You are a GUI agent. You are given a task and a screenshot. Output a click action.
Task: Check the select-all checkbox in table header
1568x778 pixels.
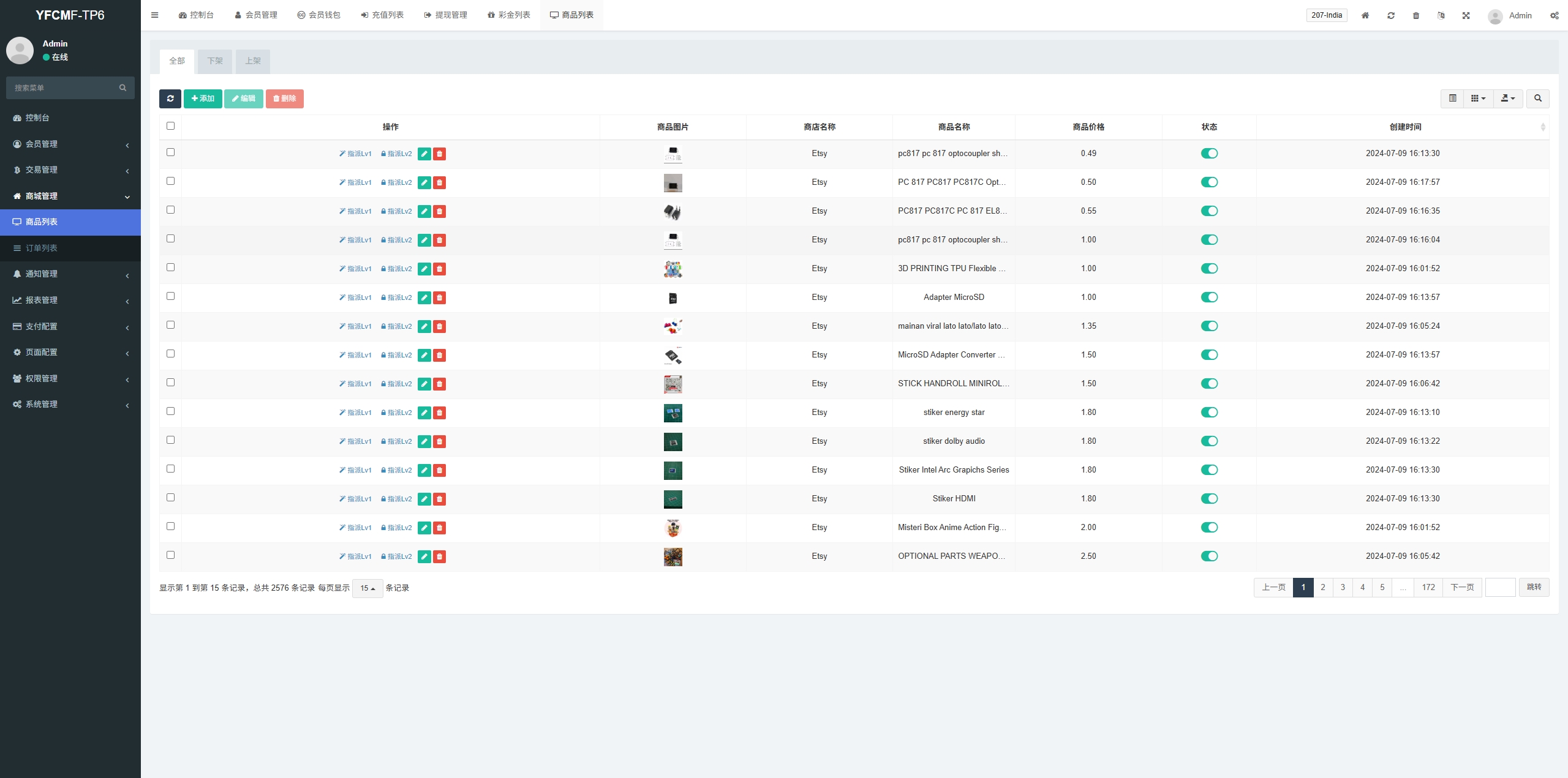click(170, 126)
